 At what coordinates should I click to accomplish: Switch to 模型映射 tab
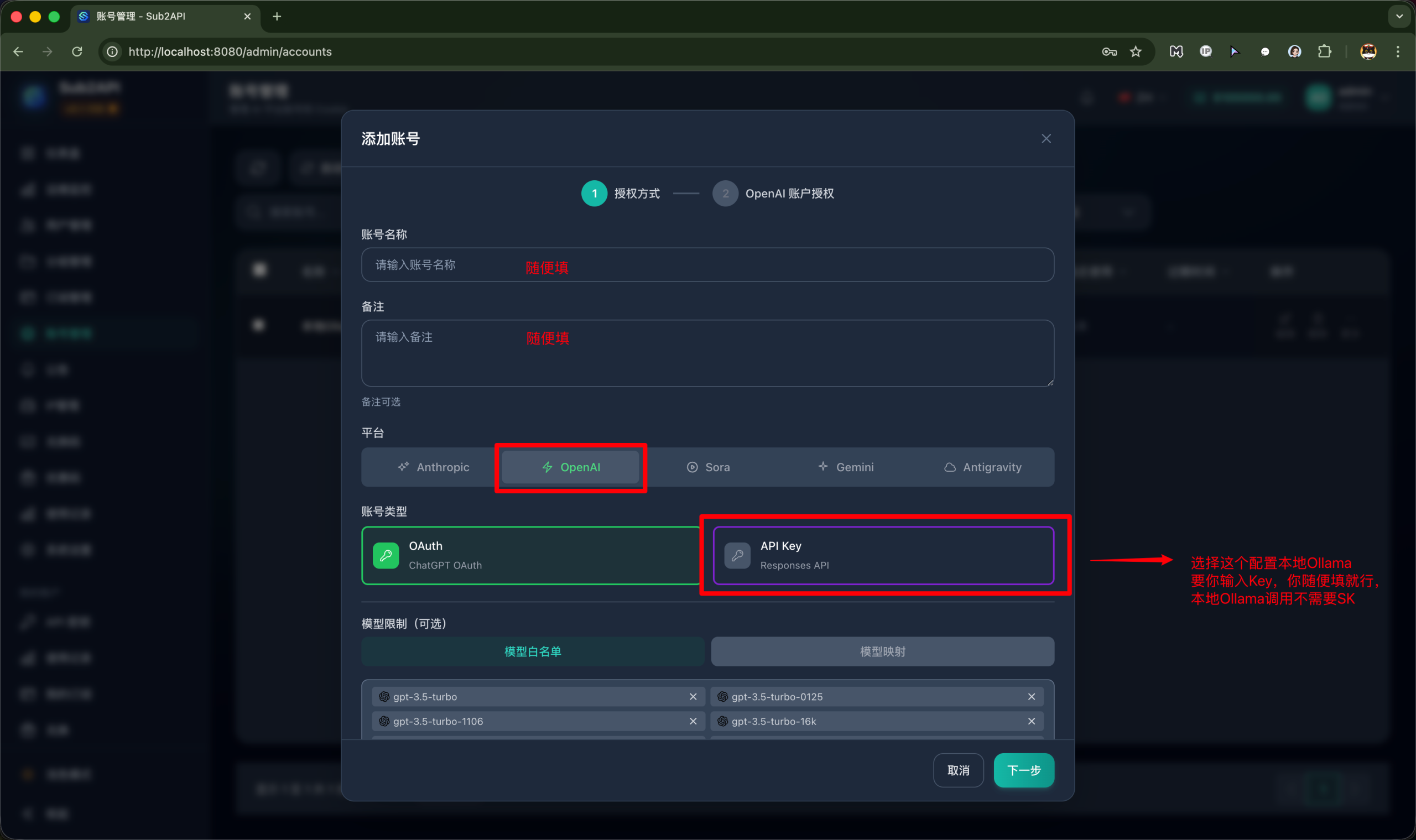coord(882,651)
